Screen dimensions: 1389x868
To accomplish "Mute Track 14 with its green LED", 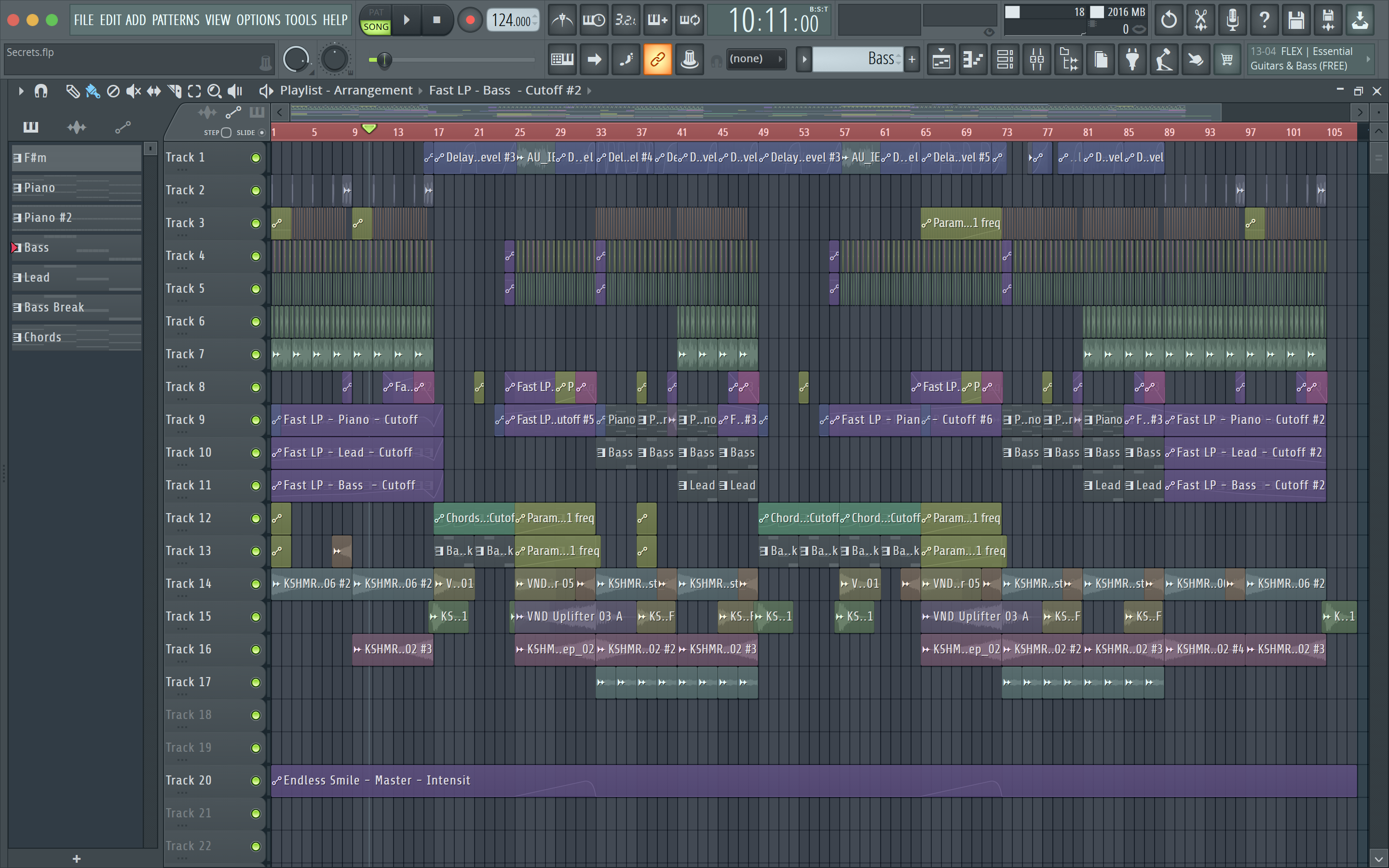I will [x=256, y=584].
